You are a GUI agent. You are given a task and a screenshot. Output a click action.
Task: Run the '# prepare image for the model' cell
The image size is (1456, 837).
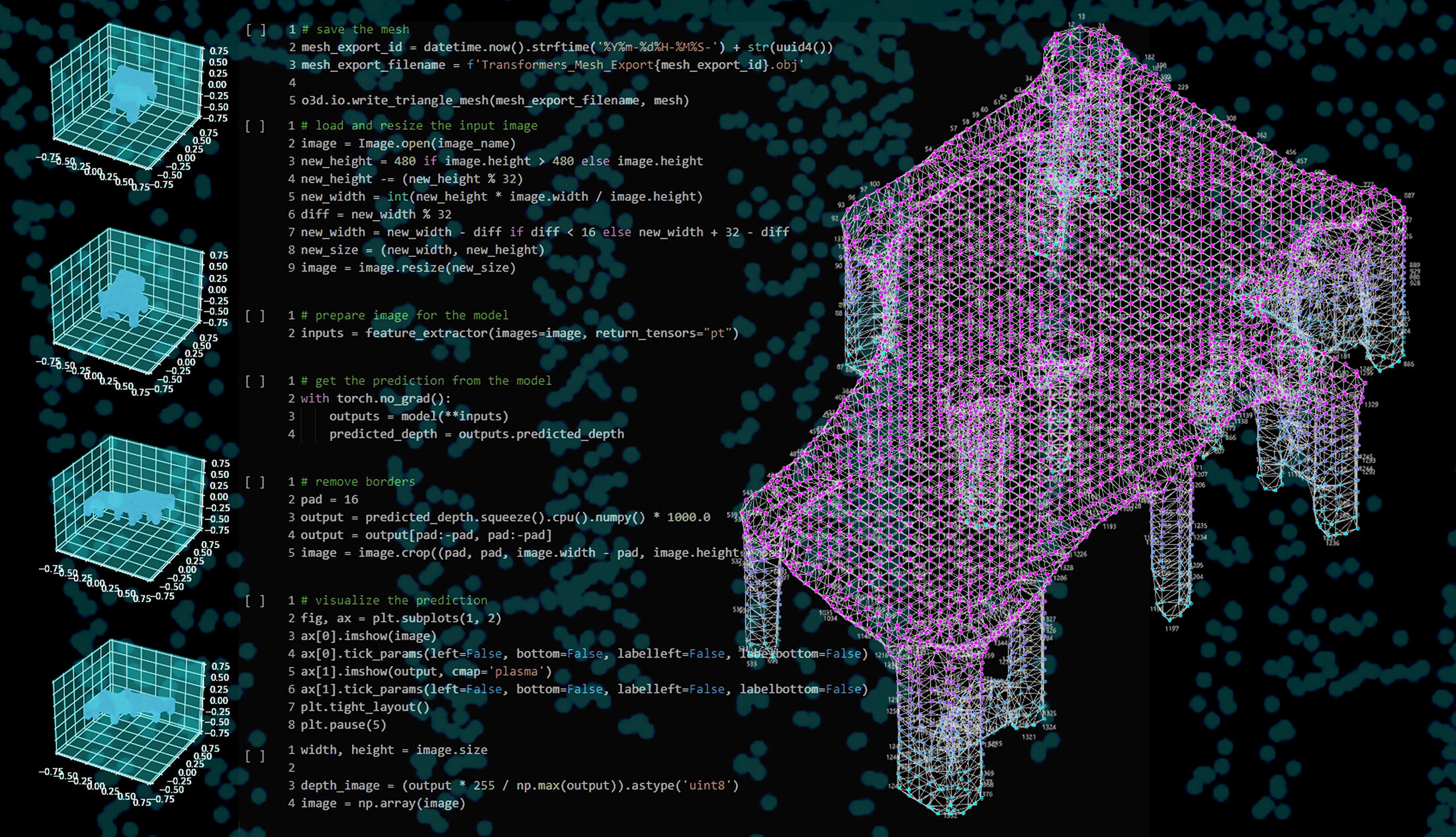point(255,316)
